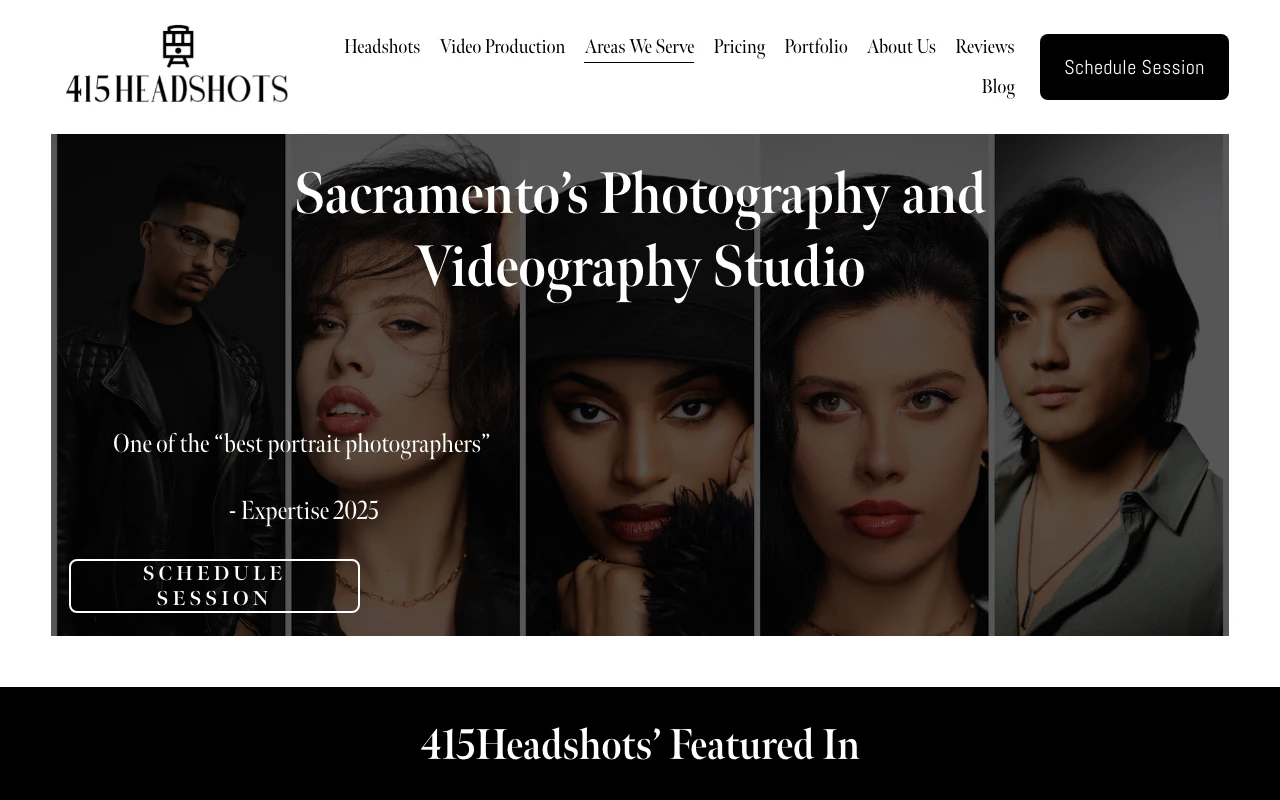Click the "best portrait photographers" quote text
The width and height of the screenshot is (1280, 800).
click(x=301, y=444)
